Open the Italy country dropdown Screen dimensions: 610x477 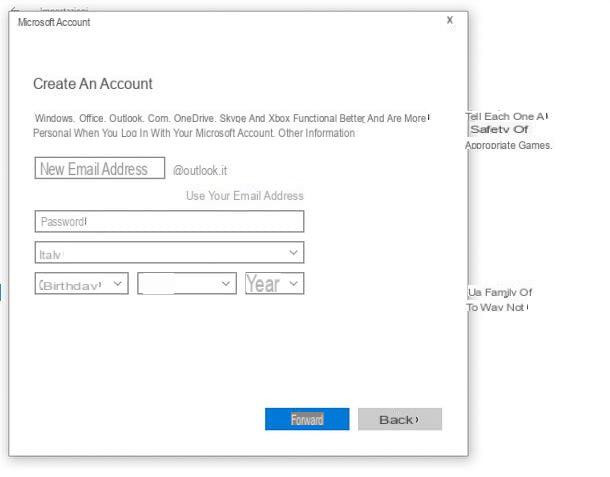click(x=169, y=253)
